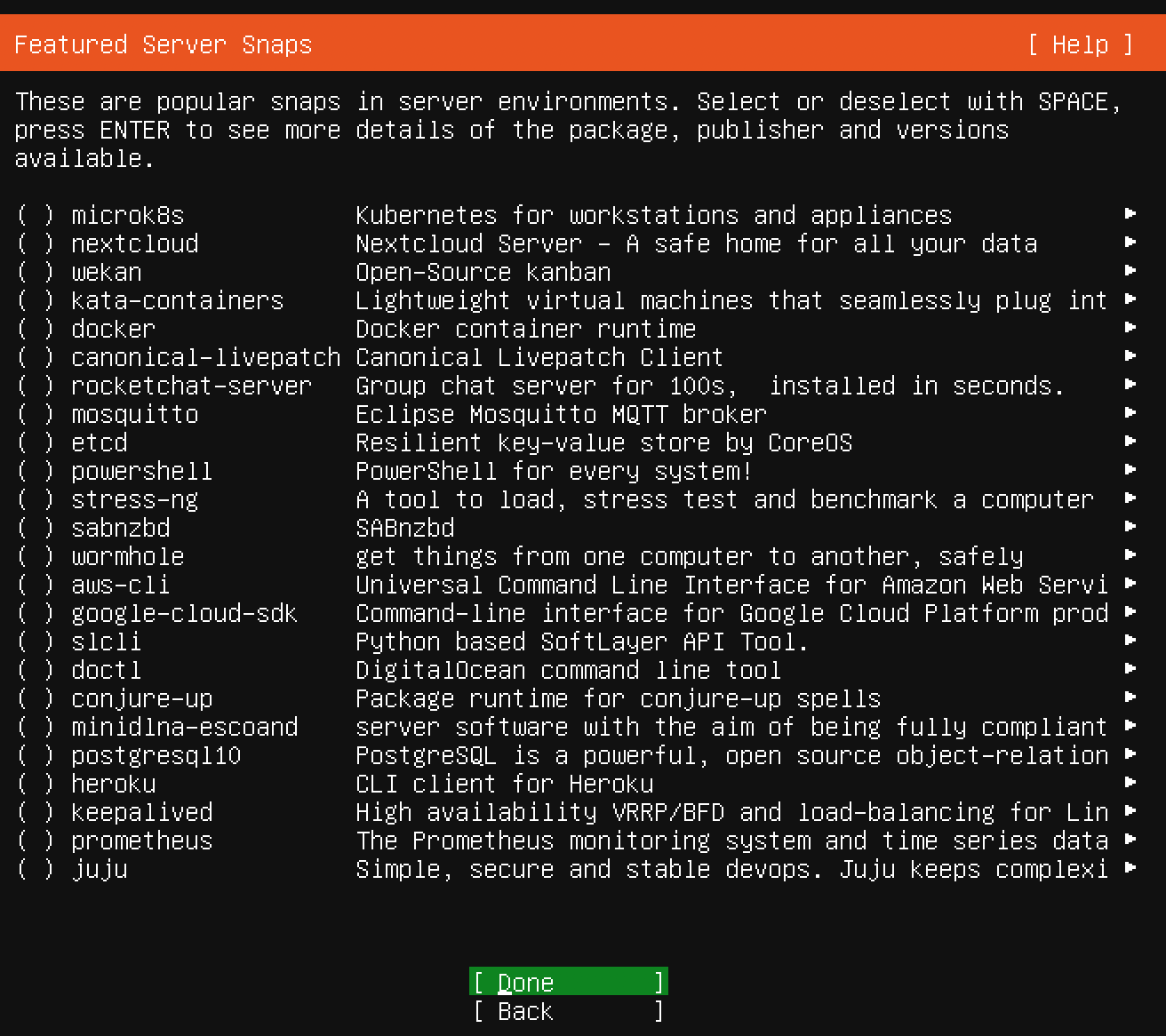Image resolution: width=1166 pixels, height=1036 pixels.
Task: Toggle the microk8s snap checkbox
Action: click(x=36, y=215)
